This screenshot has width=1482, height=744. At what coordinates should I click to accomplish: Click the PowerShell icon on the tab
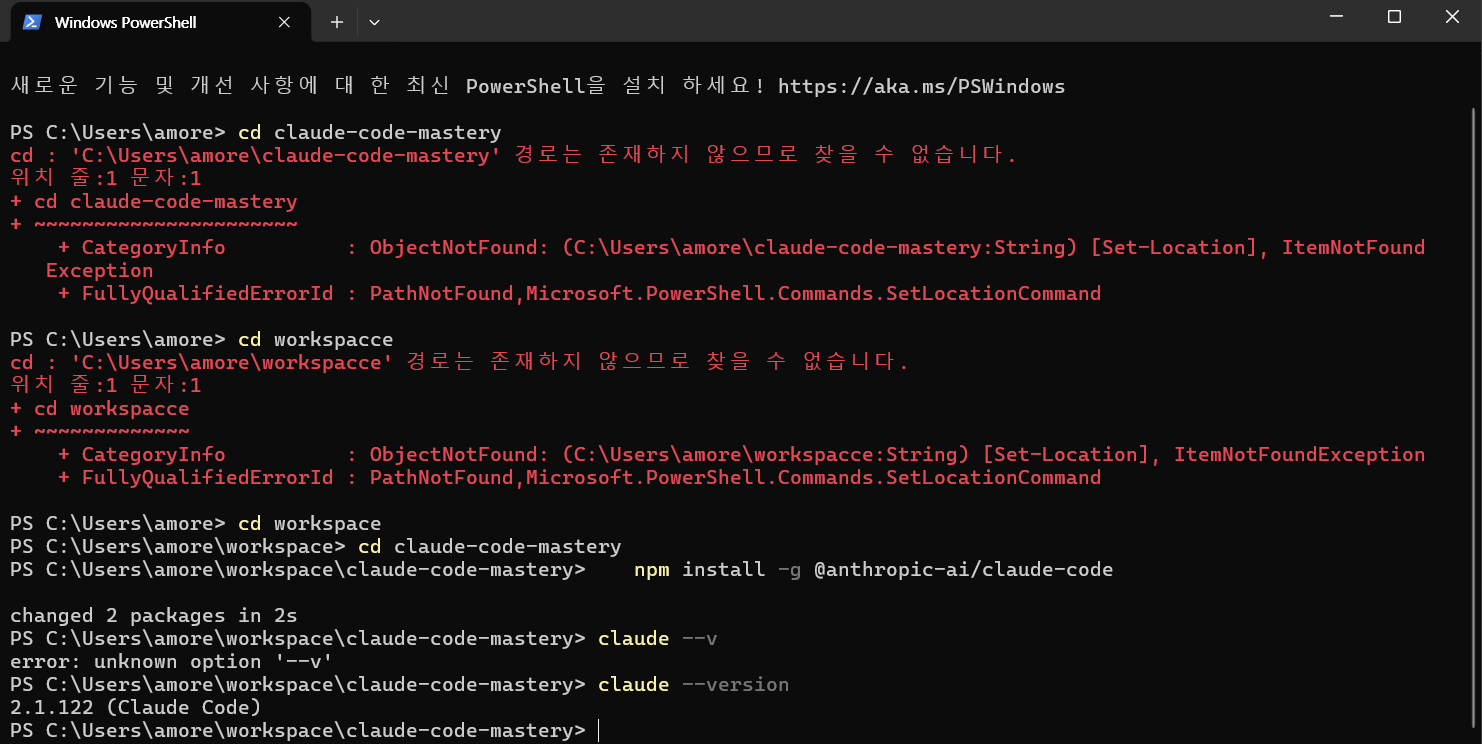(x=32, y=22)
